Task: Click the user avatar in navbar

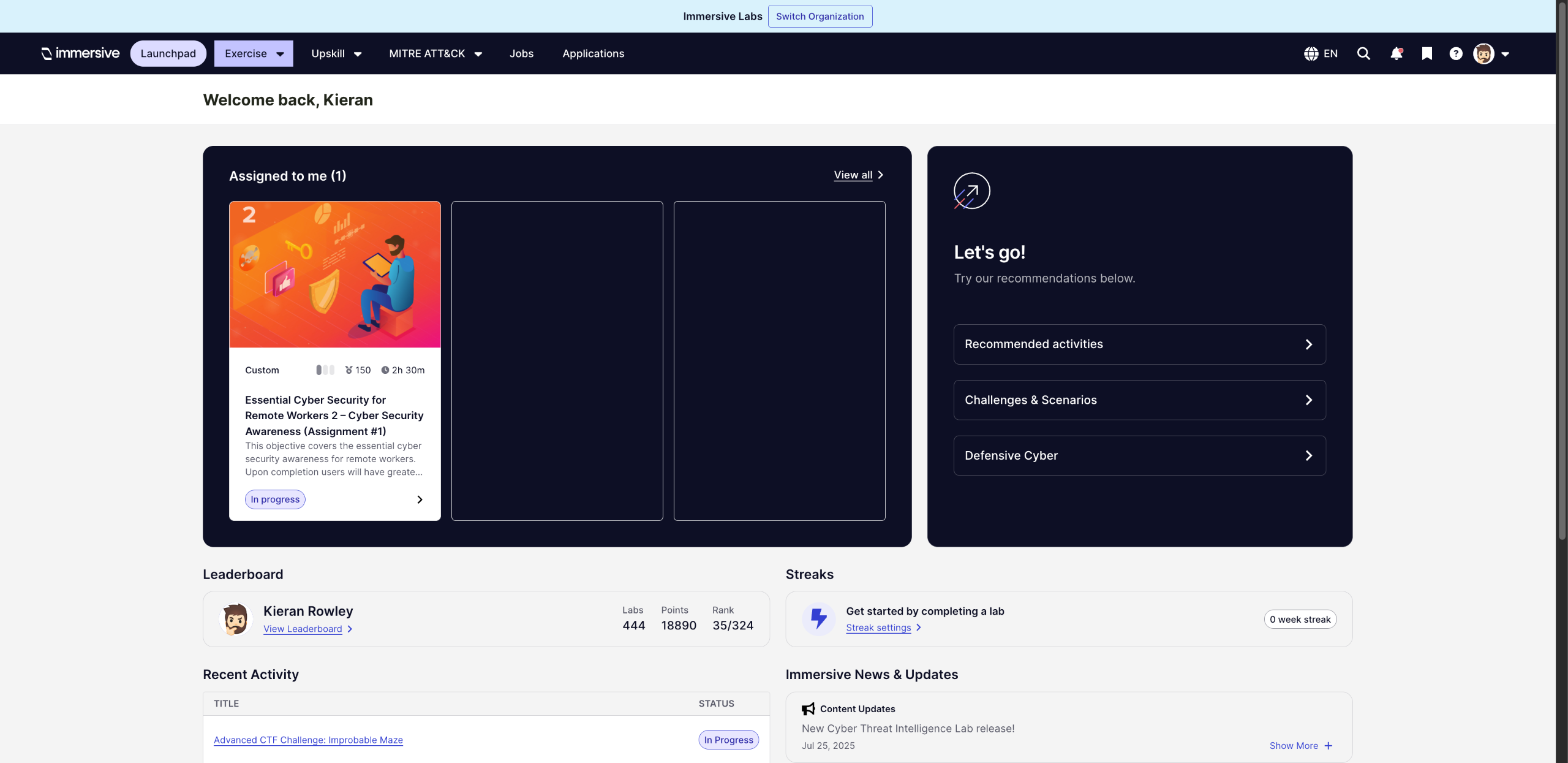Action: 1483,54
